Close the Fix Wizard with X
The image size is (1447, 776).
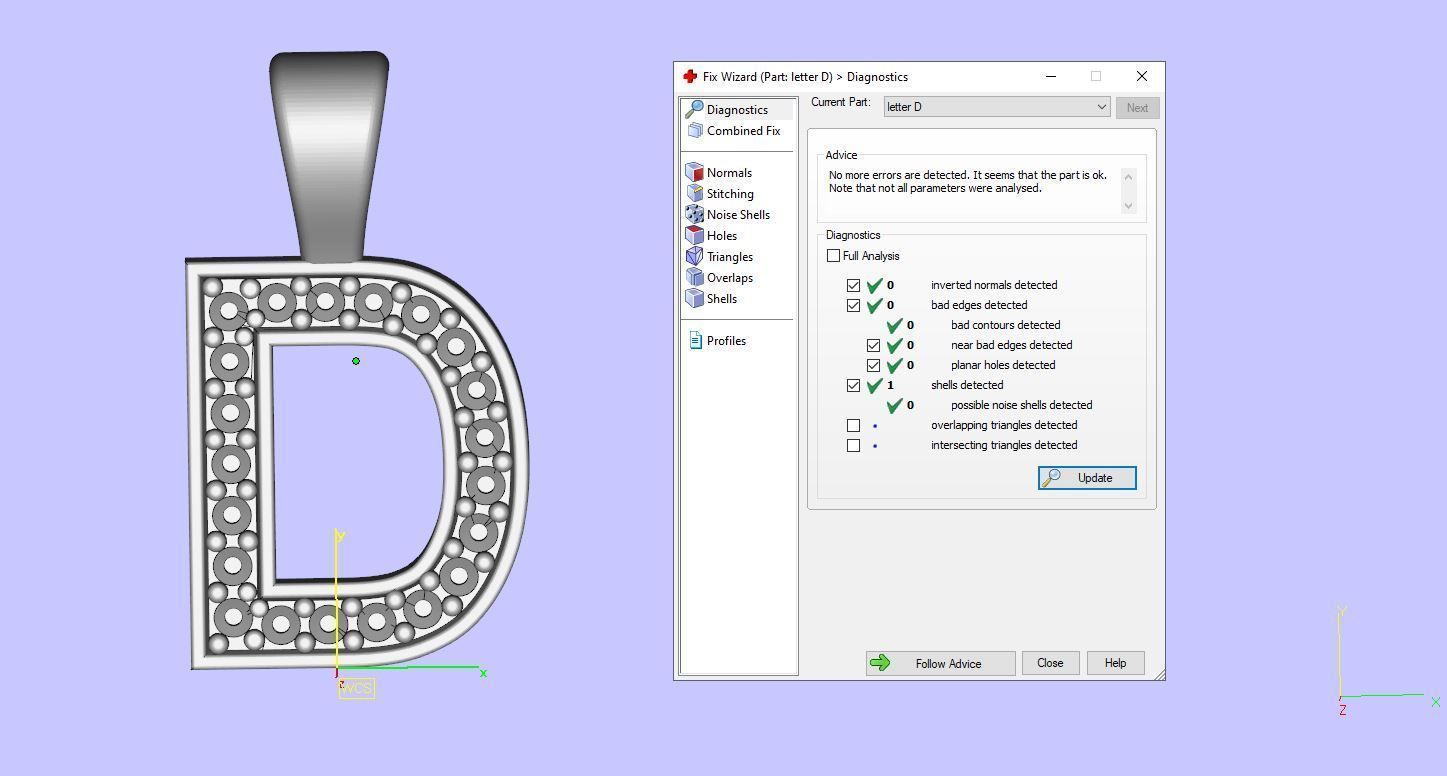pyautogui.click(x=1142, y=76)
